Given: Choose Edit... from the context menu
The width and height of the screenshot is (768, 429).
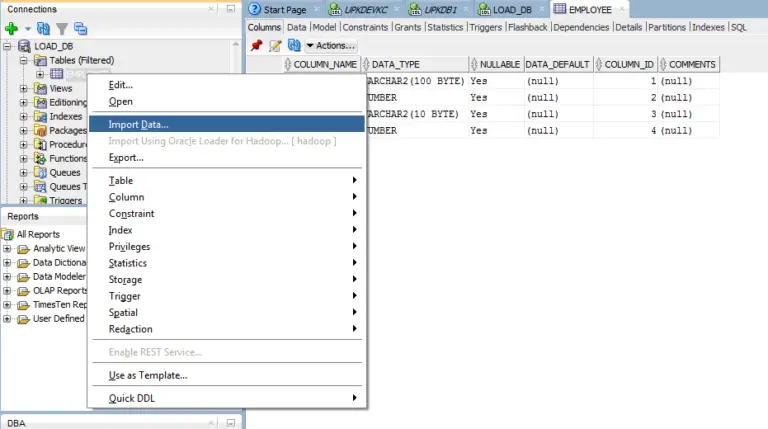Looking at the screenshot, I should click(x=120, y=85).
